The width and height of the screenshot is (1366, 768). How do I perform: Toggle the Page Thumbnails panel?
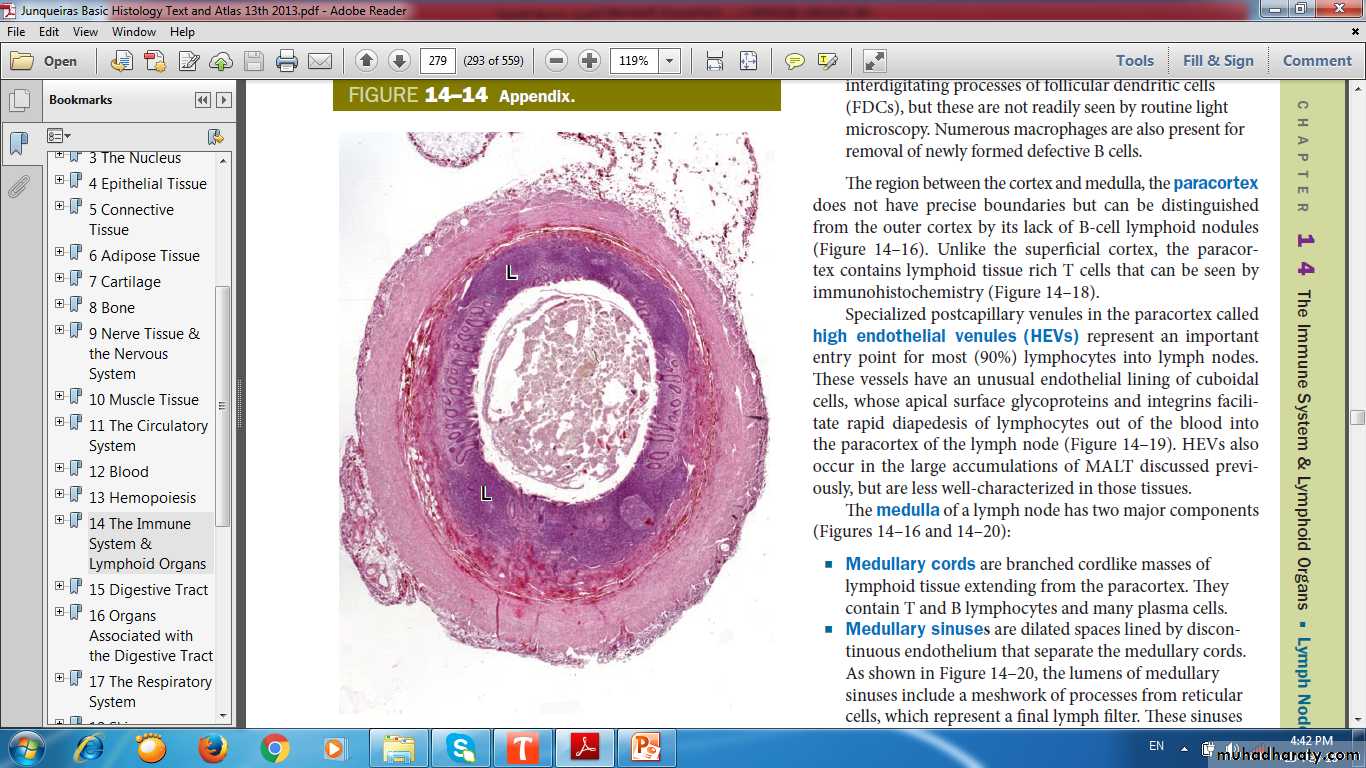[19, 101]
